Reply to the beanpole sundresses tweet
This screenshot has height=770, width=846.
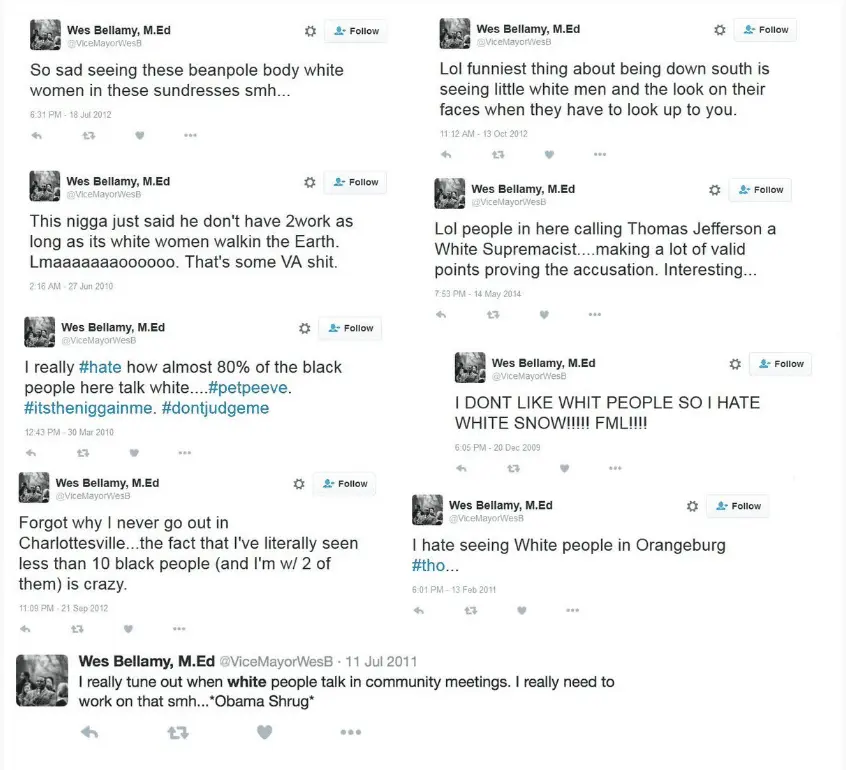[x=37, y=135]
